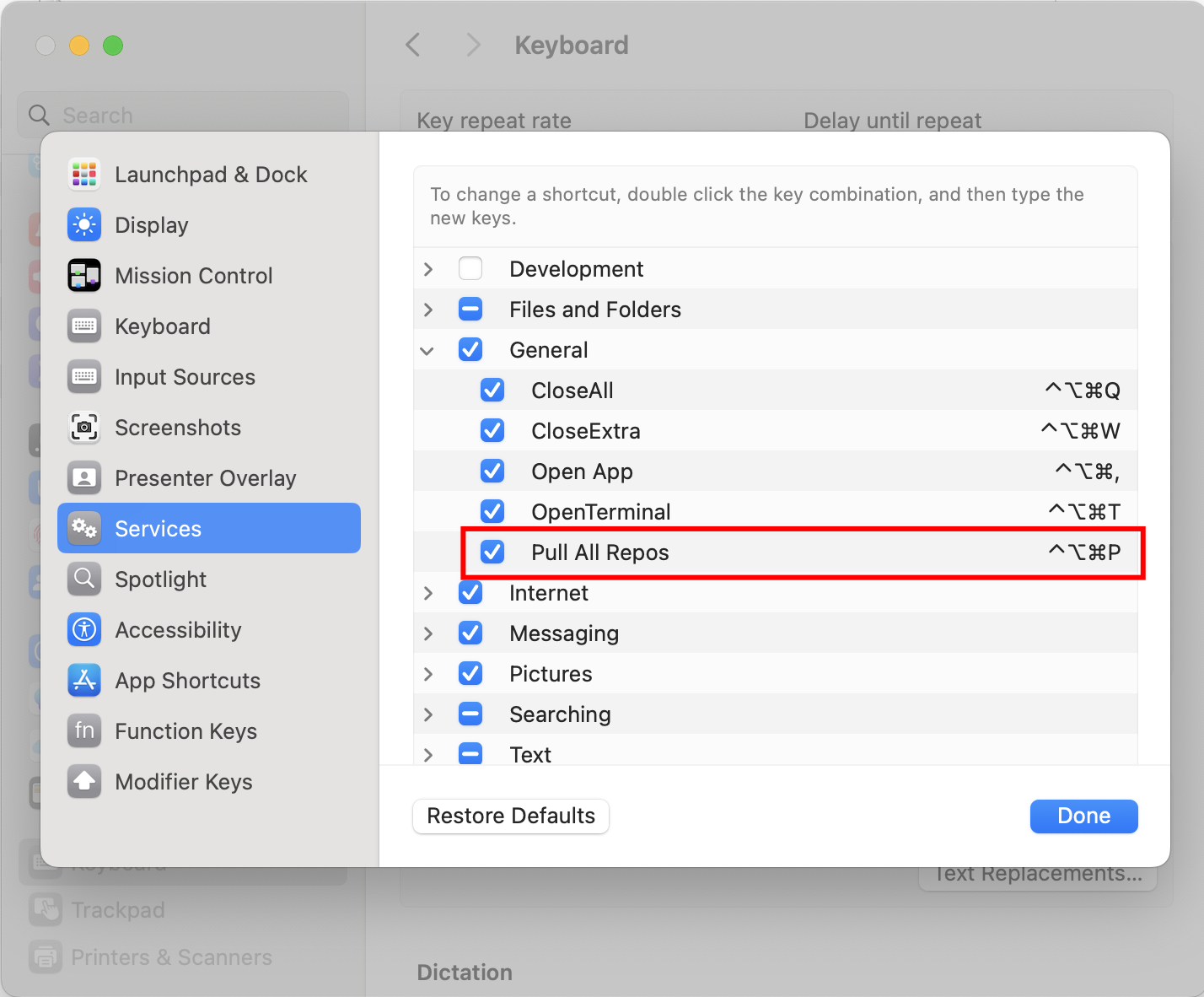
Task: Click the Launchpad & Dock icon
Action: tap(84, 175)
